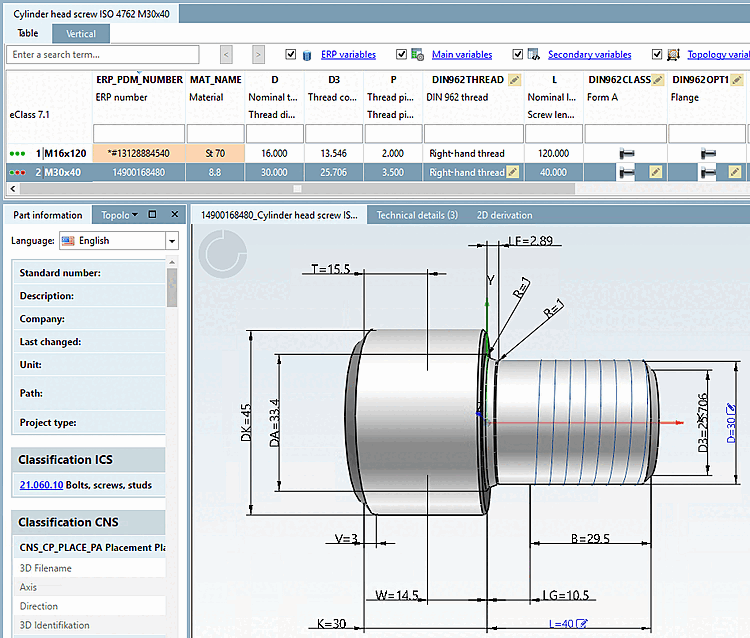Open the Language dropdown showing English
The width and height of the screenshot is (750, 638).
pos(172,240)
